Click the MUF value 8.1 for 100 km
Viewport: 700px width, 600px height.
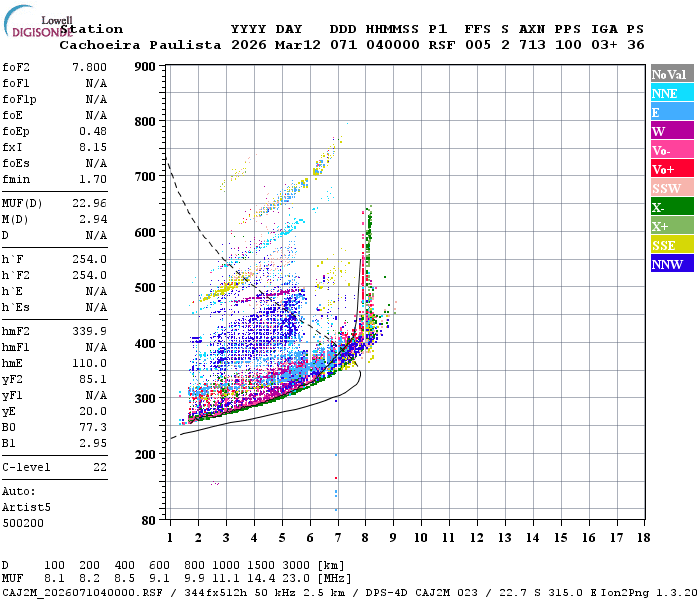(54, 579)
